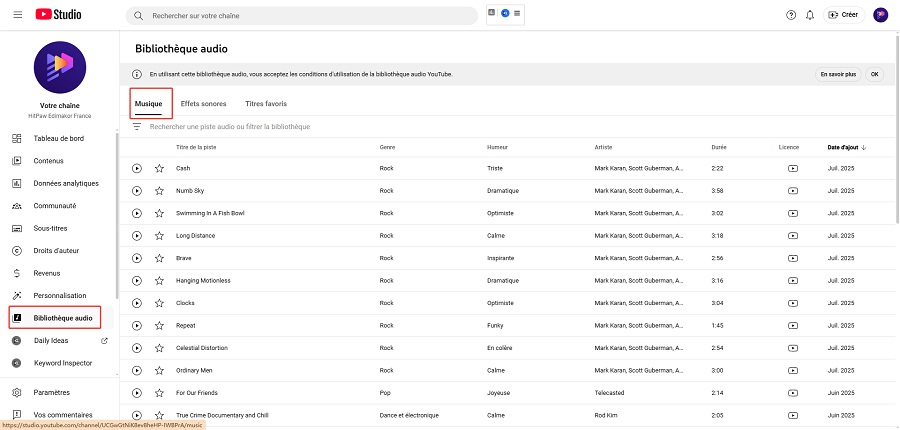The width and height of the screenshot is (900, 430).
Task: Click the YouTube Studio logo
Action: click(58, 15)
